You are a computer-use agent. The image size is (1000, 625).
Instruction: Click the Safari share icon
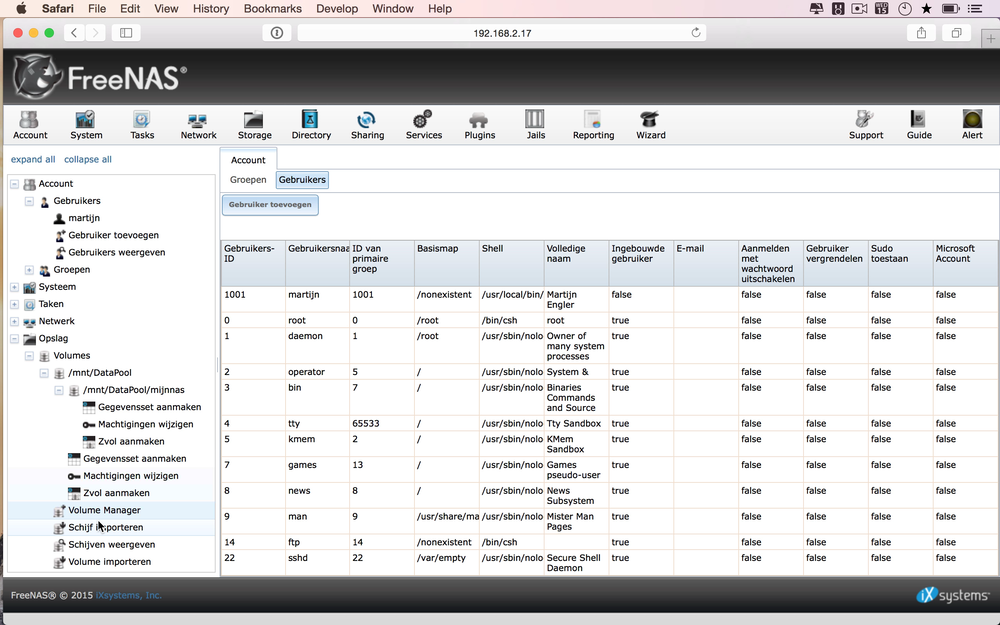pyautogui.click(x=921, y=33)
